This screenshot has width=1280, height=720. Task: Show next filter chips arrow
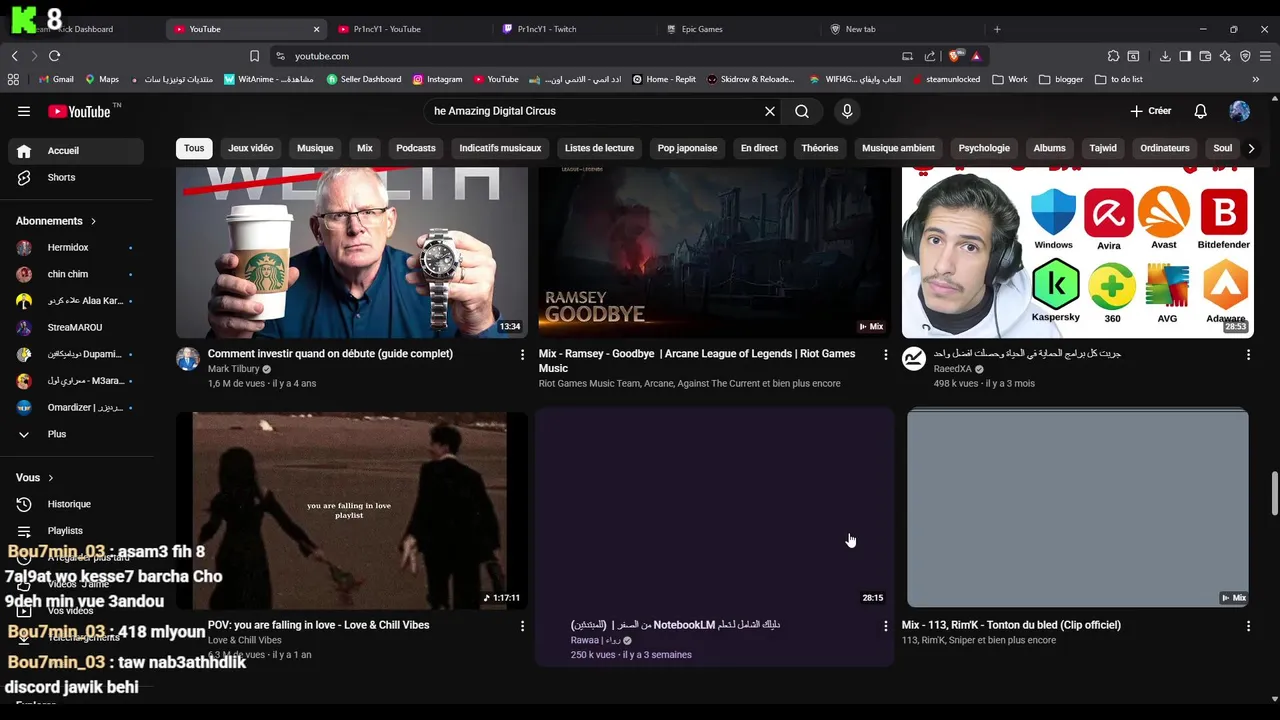[1251, 148]
